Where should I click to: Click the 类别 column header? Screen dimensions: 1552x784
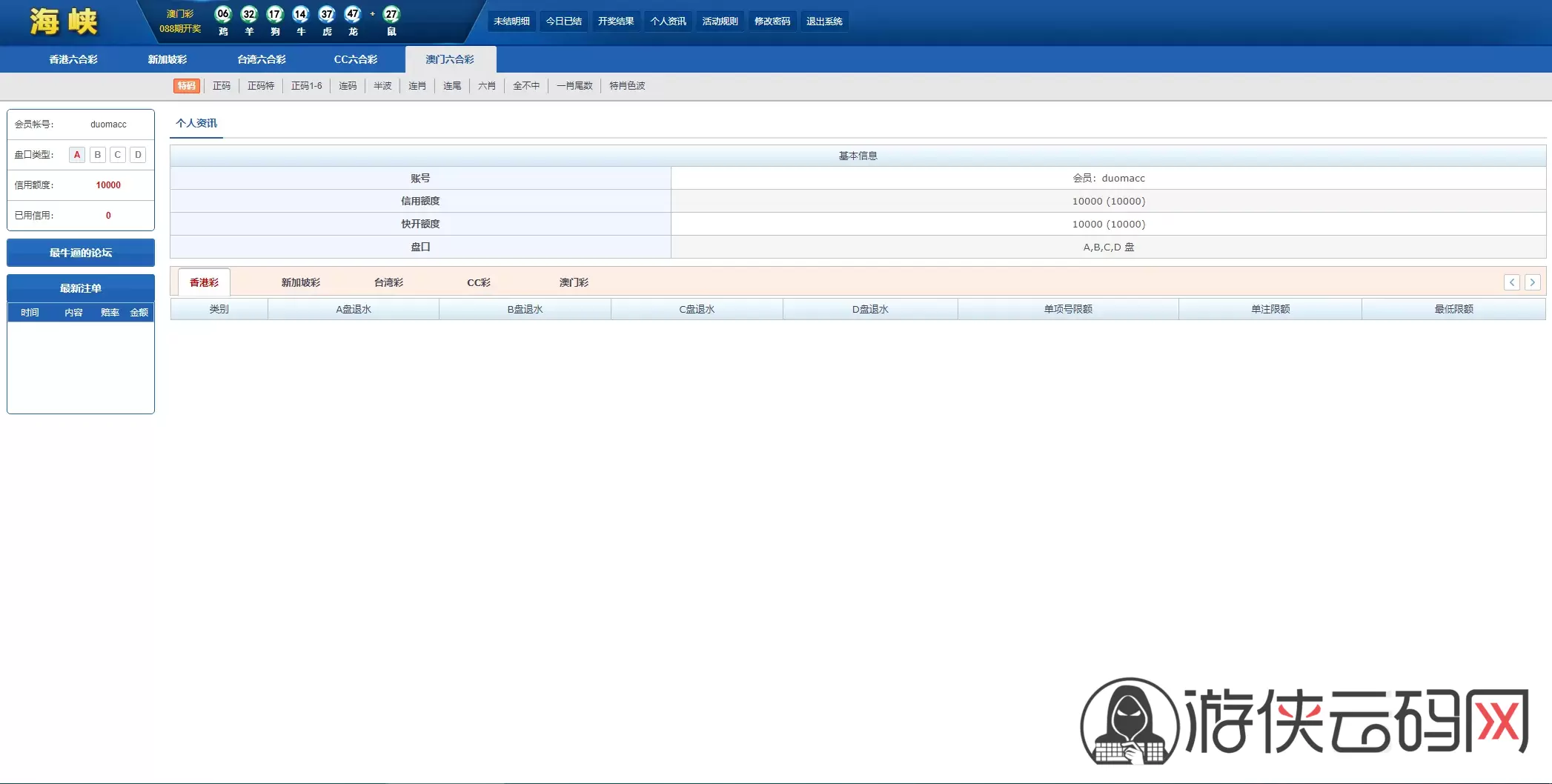pos(219,309)
